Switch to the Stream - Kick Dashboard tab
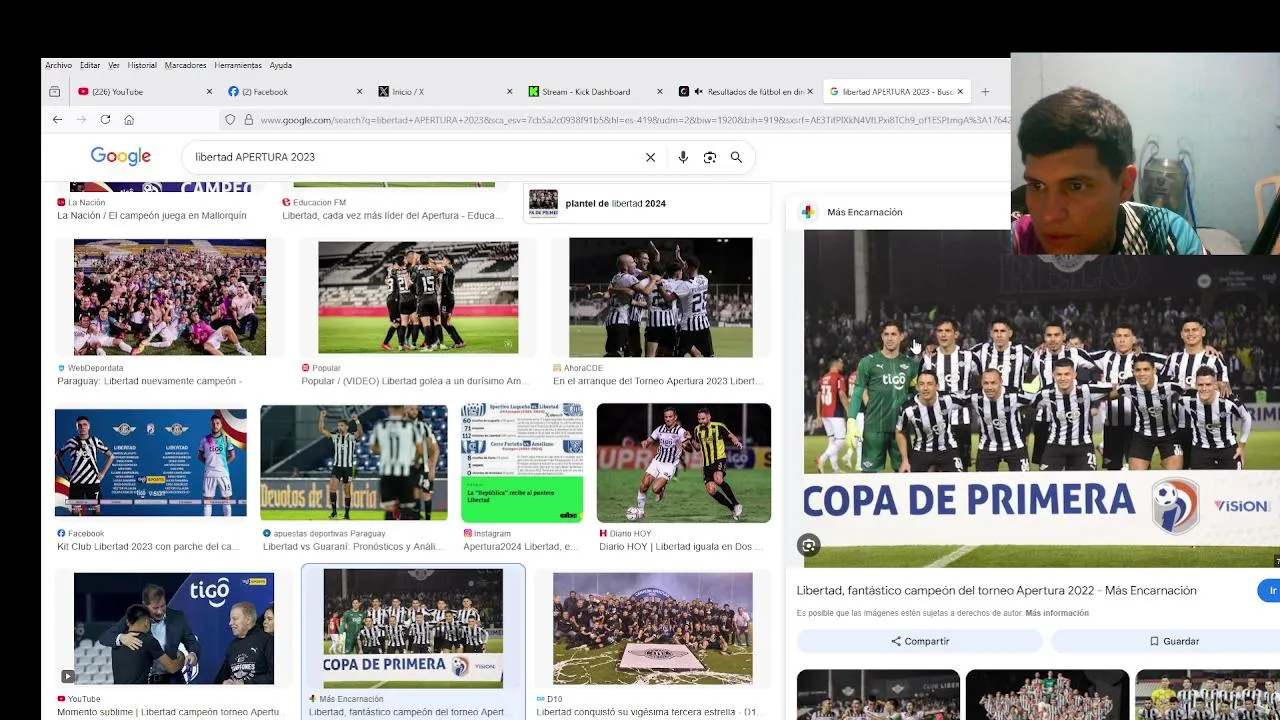The height and width of the screenshot is (720, 1280). [595, 91]
